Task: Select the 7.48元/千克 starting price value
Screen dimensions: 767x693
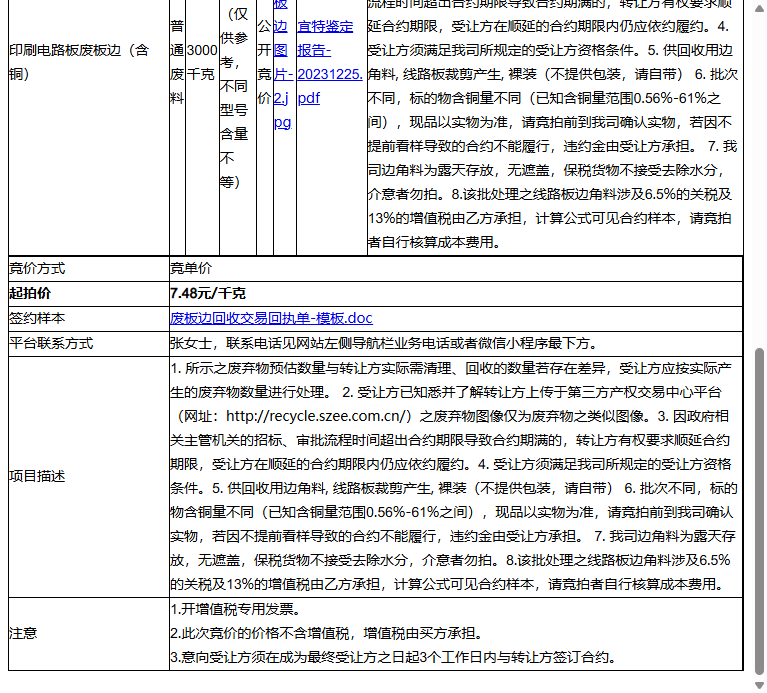Action: [207, 293]
